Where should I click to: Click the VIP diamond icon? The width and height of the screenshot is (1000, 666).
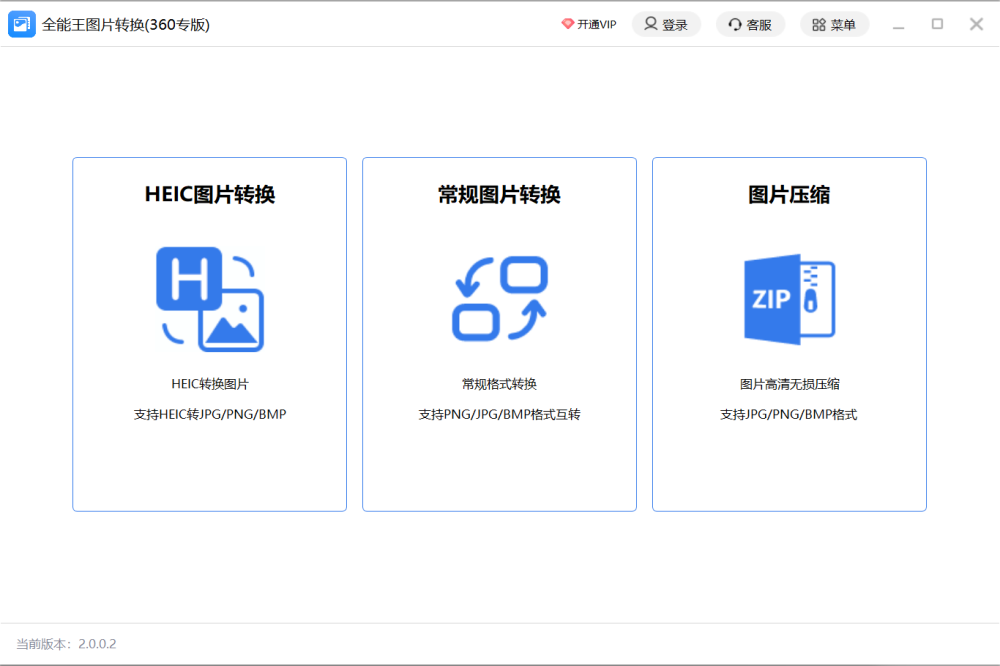568,25
